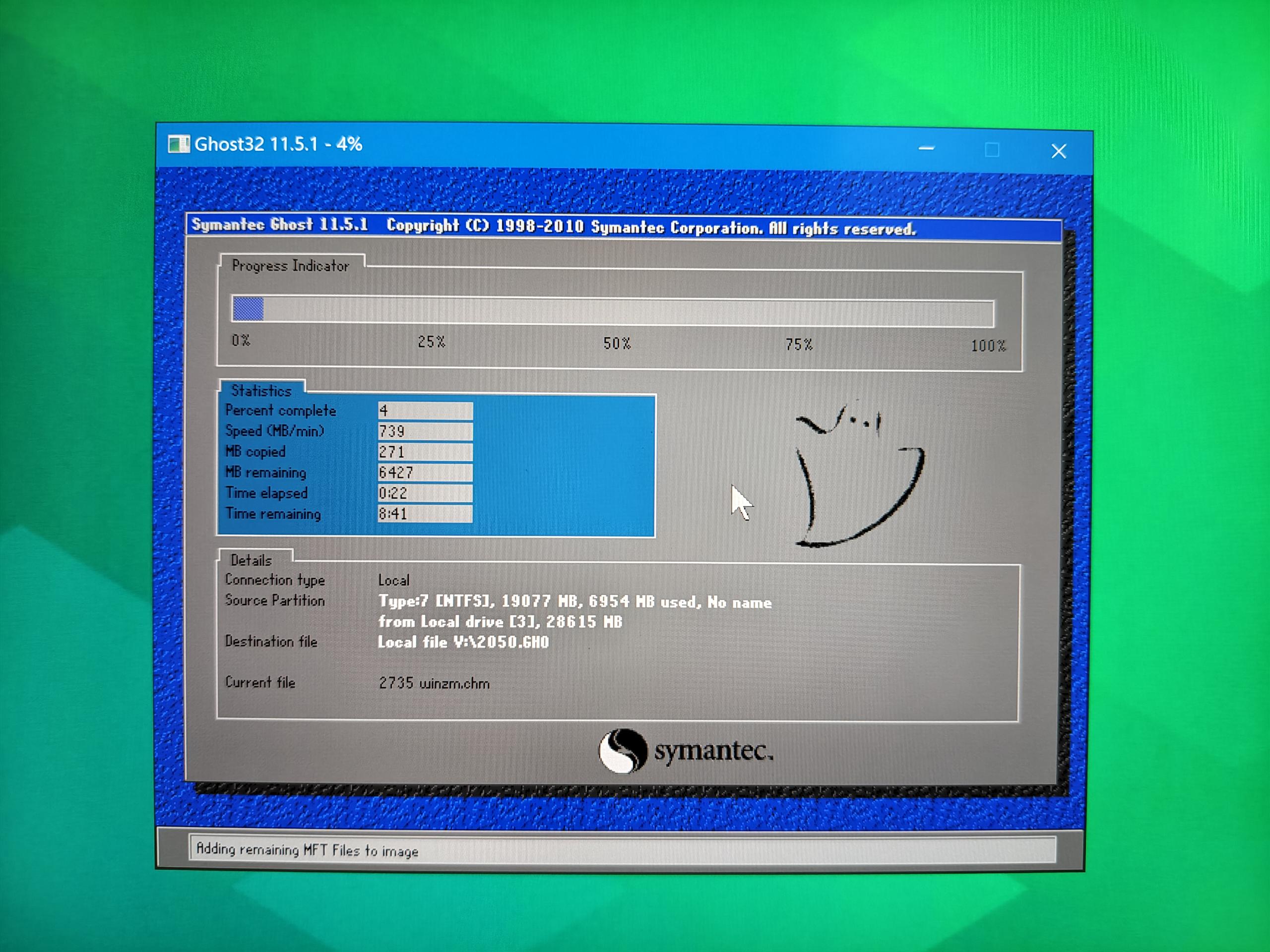Click the 75% progress scale mark
This screenshot has height=952, width=1270.
[x=799, y=345]
